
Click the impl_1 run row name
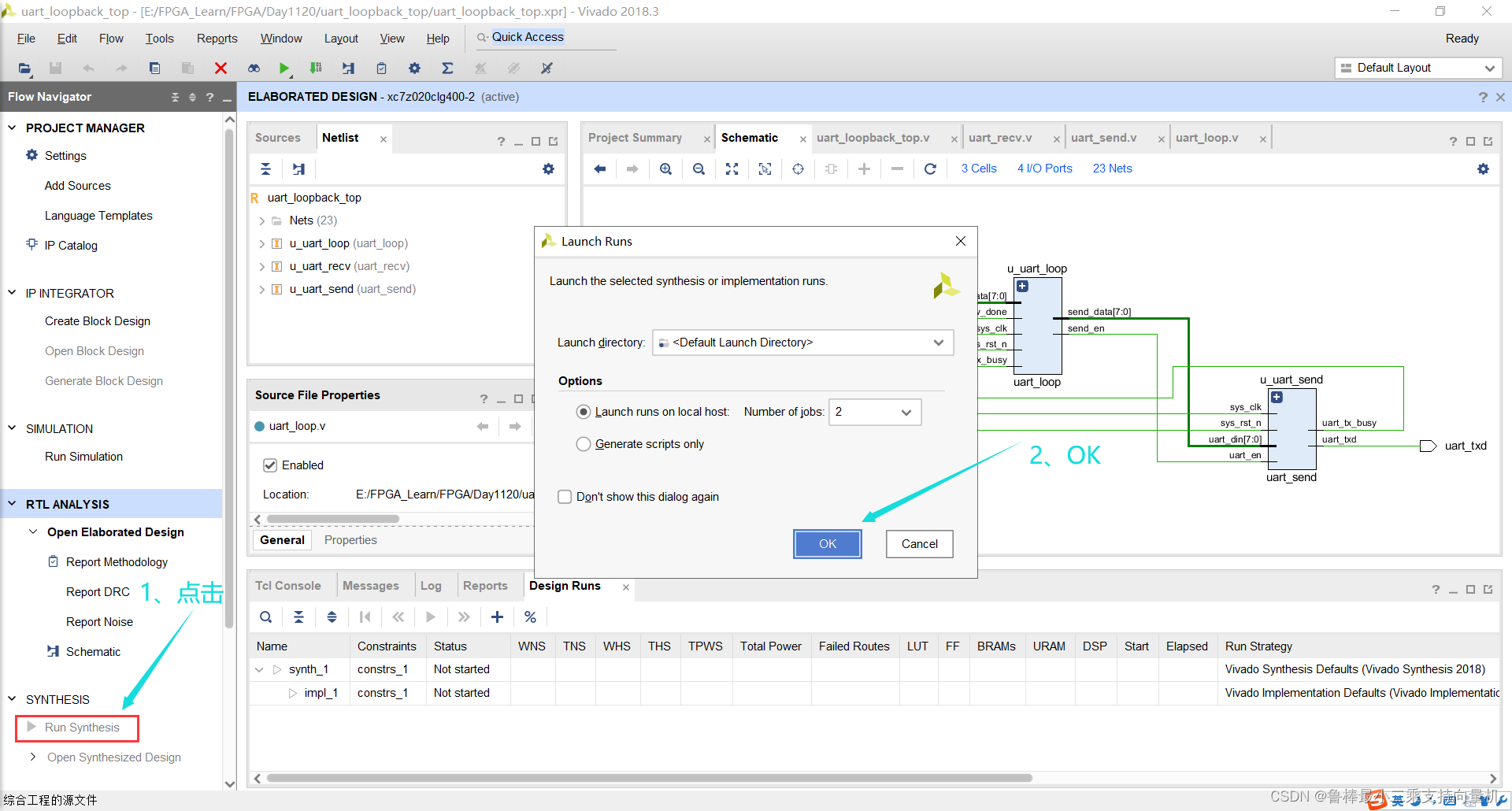pos(321,693)
